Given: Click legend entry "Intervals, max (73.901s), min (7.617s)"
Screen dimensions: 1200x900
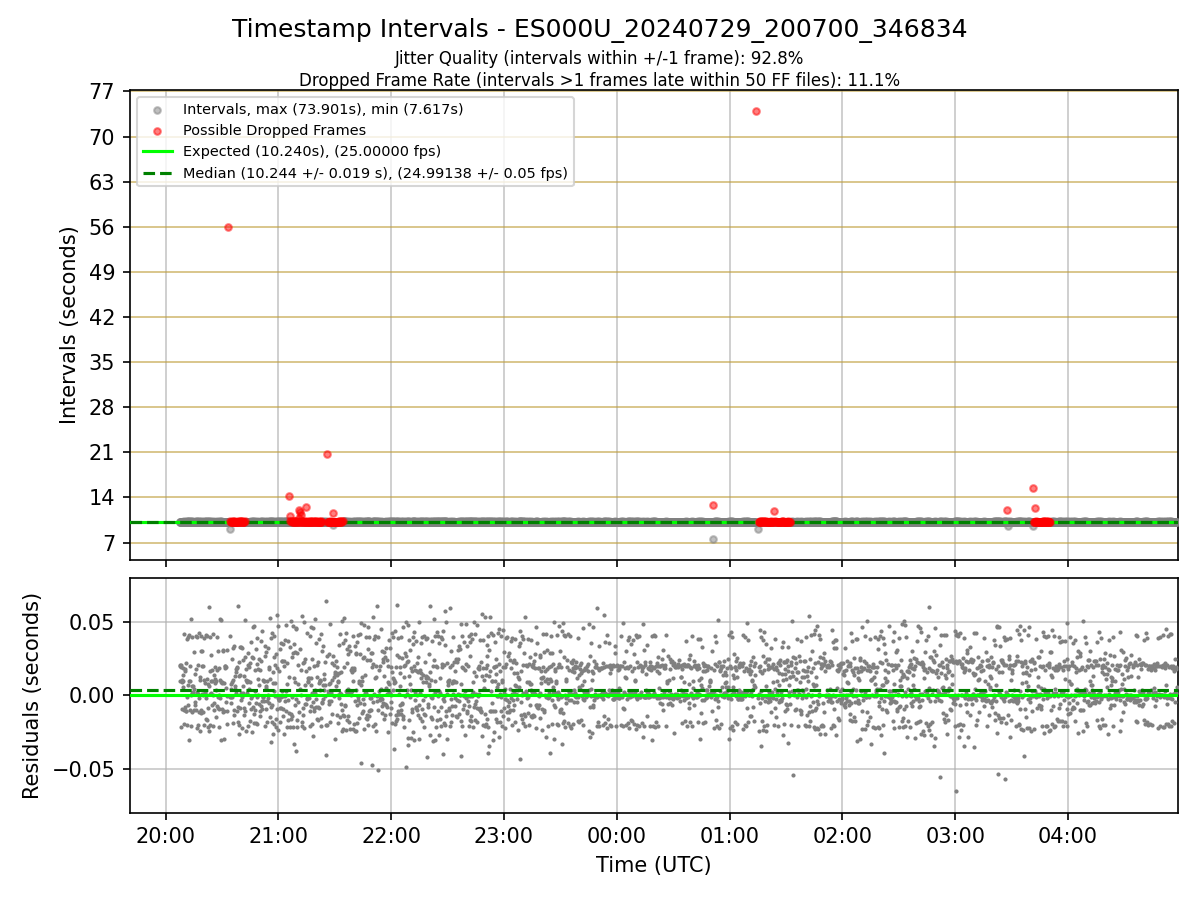Looking at the screenshot, I should tap(322, 109).
